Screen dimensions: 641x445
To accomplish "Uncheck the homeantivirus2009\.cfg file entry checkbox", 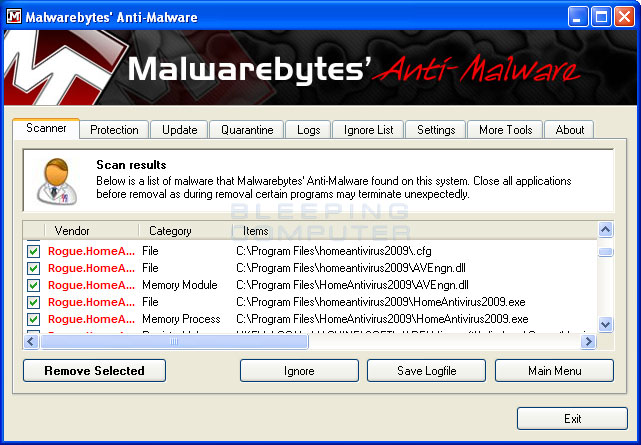I will [x=34, y=251].
